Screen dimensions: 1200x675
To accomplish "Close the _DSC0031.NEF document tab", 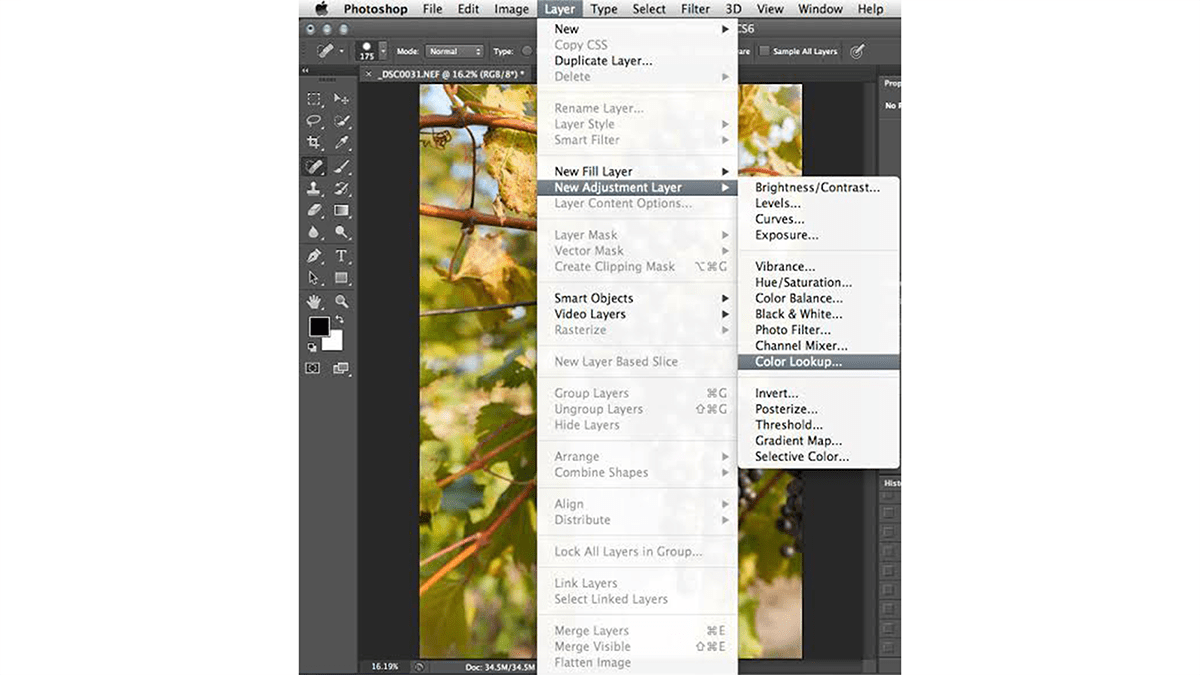I will pyautogui.click(x=368, y=75).
